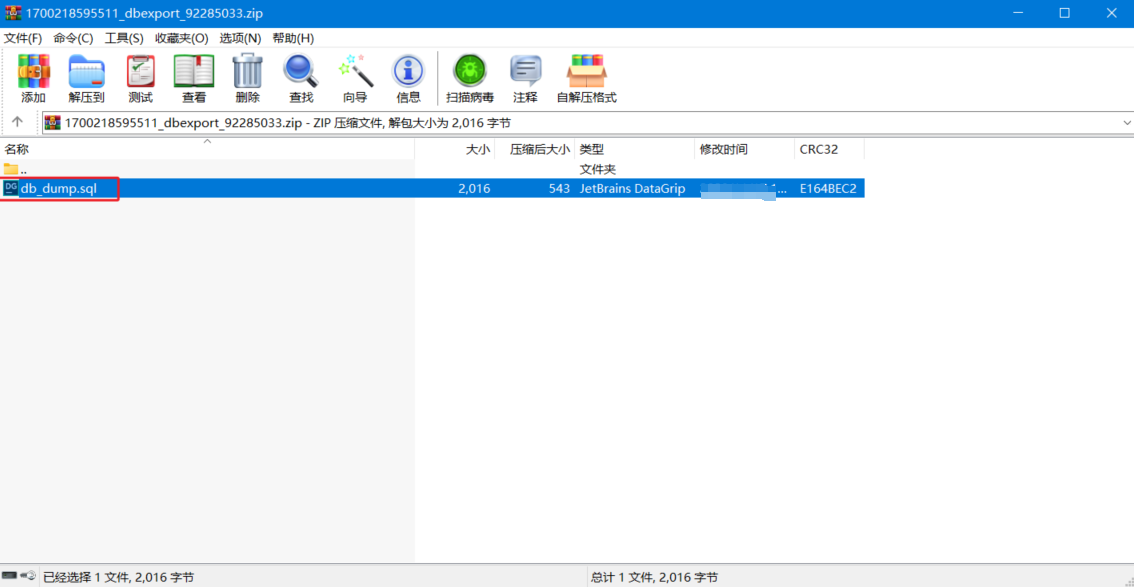
Task: Click the Add (添加) toolbar icon
Action: [33, 71]
